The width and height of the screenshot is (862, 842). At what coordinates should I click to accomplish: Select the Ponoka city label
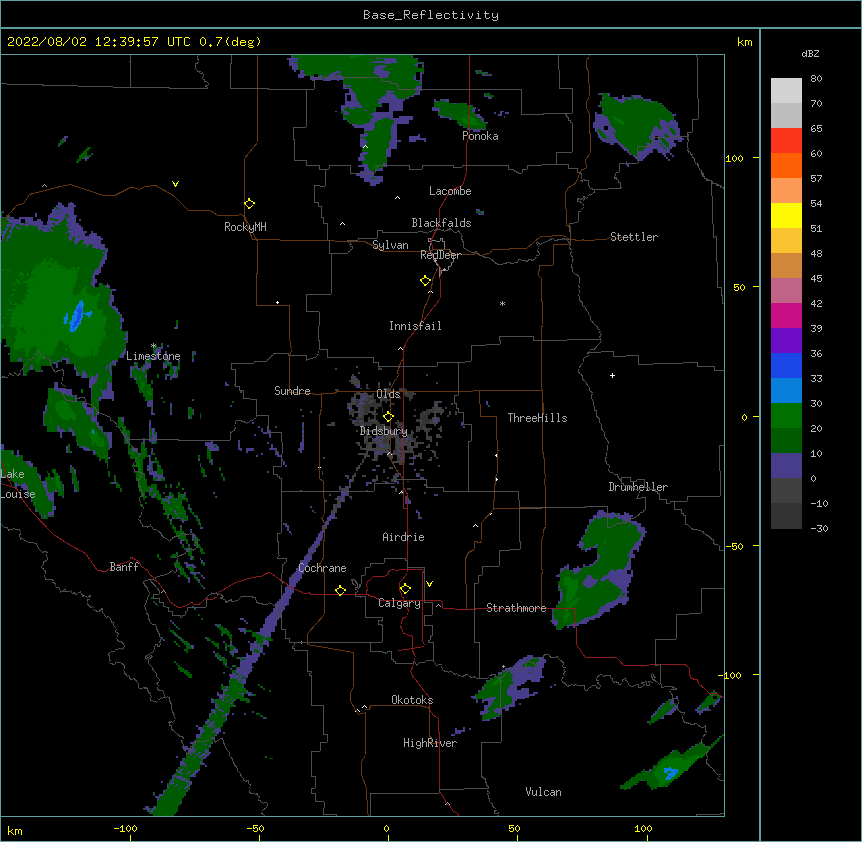480,136
